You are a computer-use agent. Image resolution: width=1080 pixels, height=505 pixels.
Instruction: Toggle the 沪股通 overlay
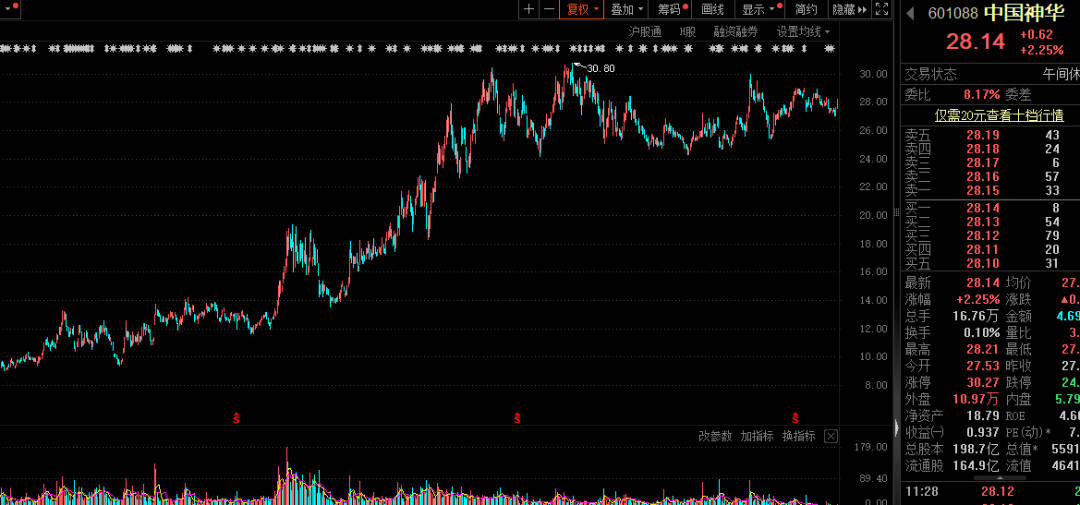pos(645,32)
